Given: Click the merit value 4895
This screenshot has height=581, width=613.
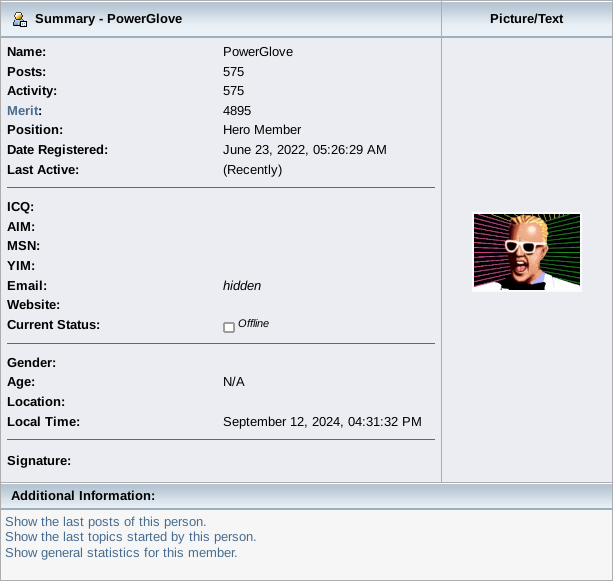Looking at the screenshot, I should tap(237, 111).
